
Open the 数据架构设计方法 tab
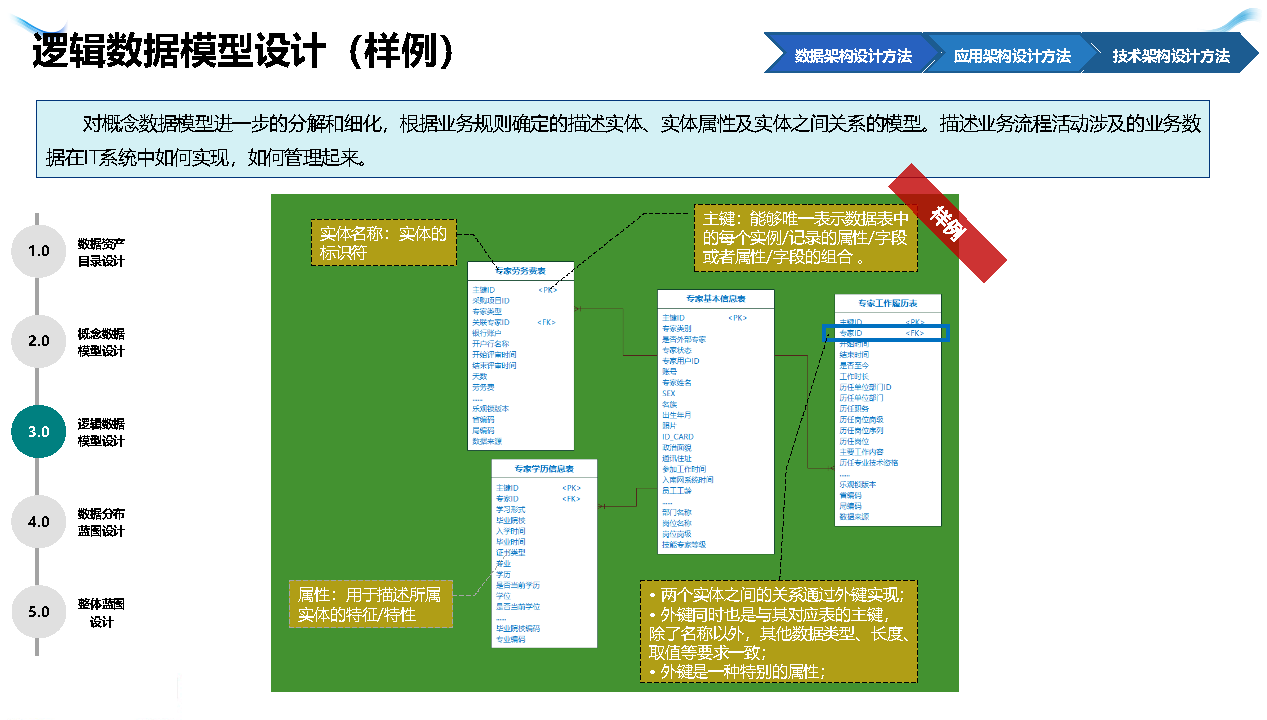(852, 56)
